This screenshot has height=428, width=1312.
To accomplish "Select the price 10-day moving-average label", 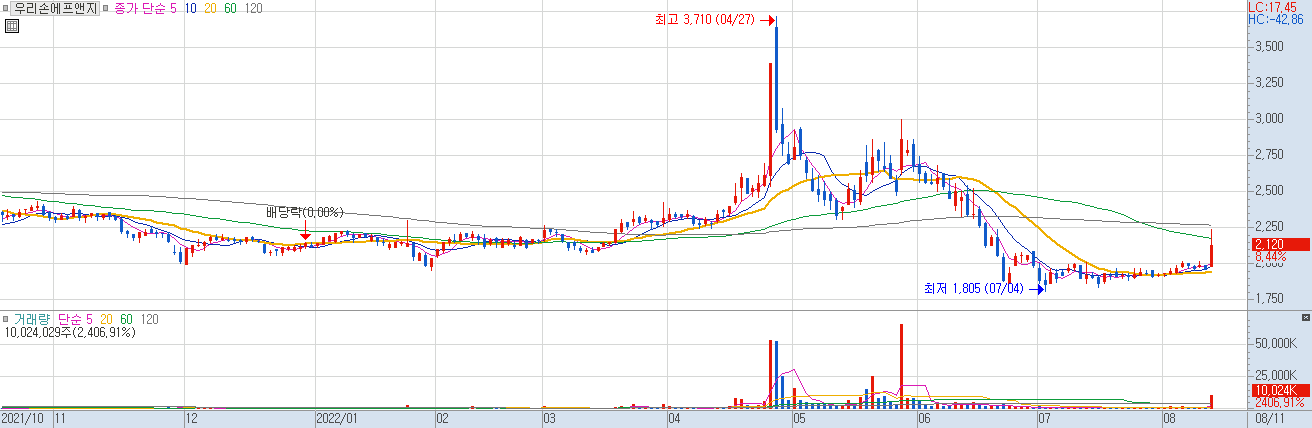I will pyautogui.click(x=190, y=8).
